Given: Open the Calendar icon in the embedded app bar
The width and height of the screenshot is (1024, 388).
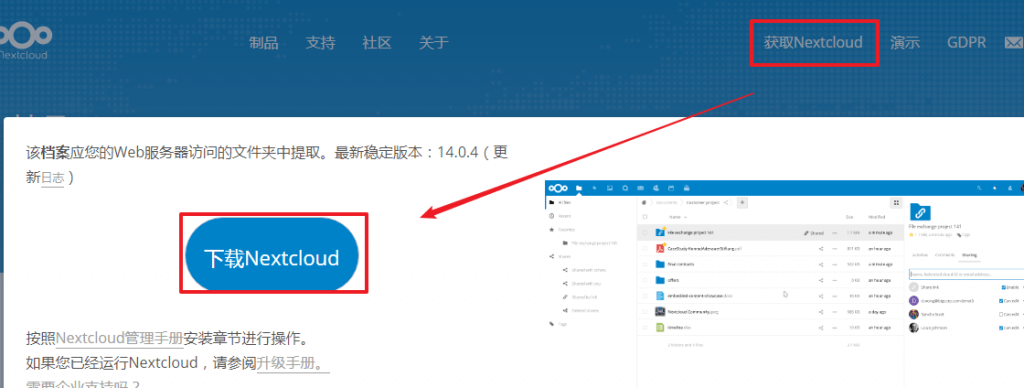Looking at the screenshot, I should click(671, 188).
